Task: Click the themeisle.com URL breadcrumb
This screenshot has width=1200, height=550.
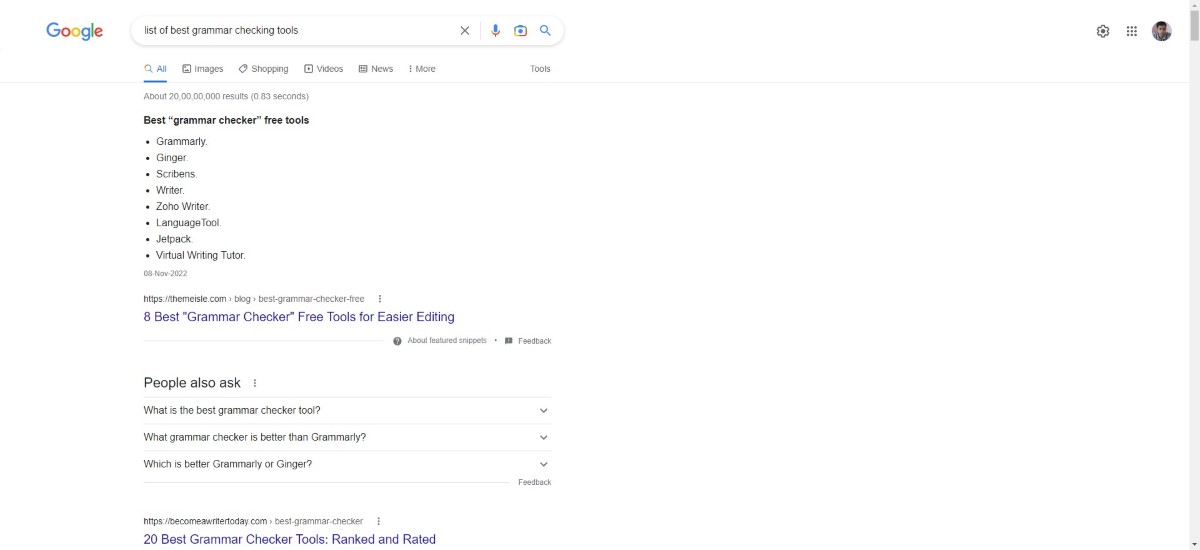Action: (x=254, y=299)
